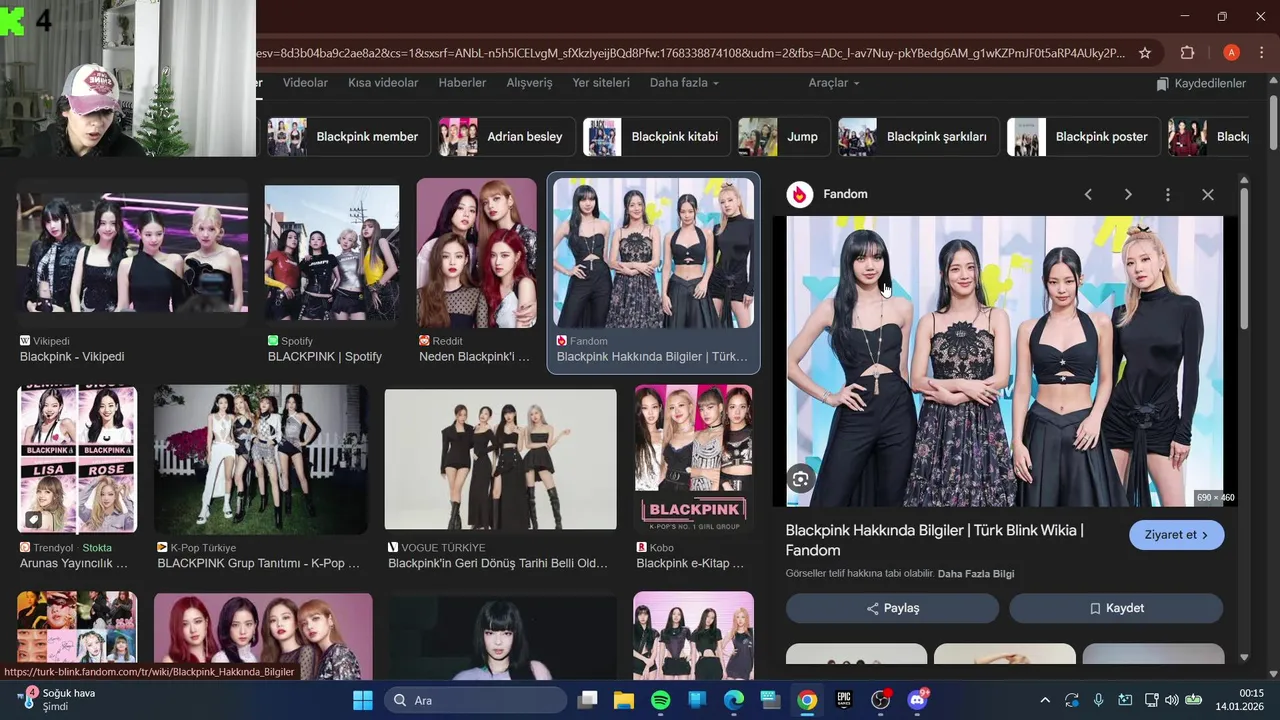This screenshot has width=1280, height=720.
Task: Click the preview panel scrollbar
Action: (1244, 259)
